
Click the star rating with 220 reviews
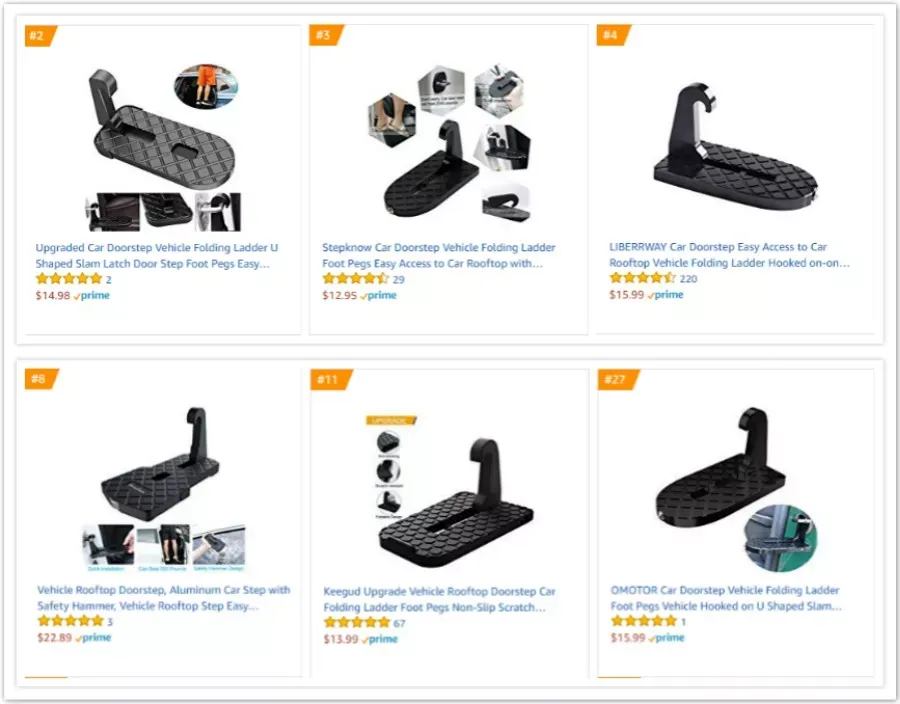[x=642, y=278]
